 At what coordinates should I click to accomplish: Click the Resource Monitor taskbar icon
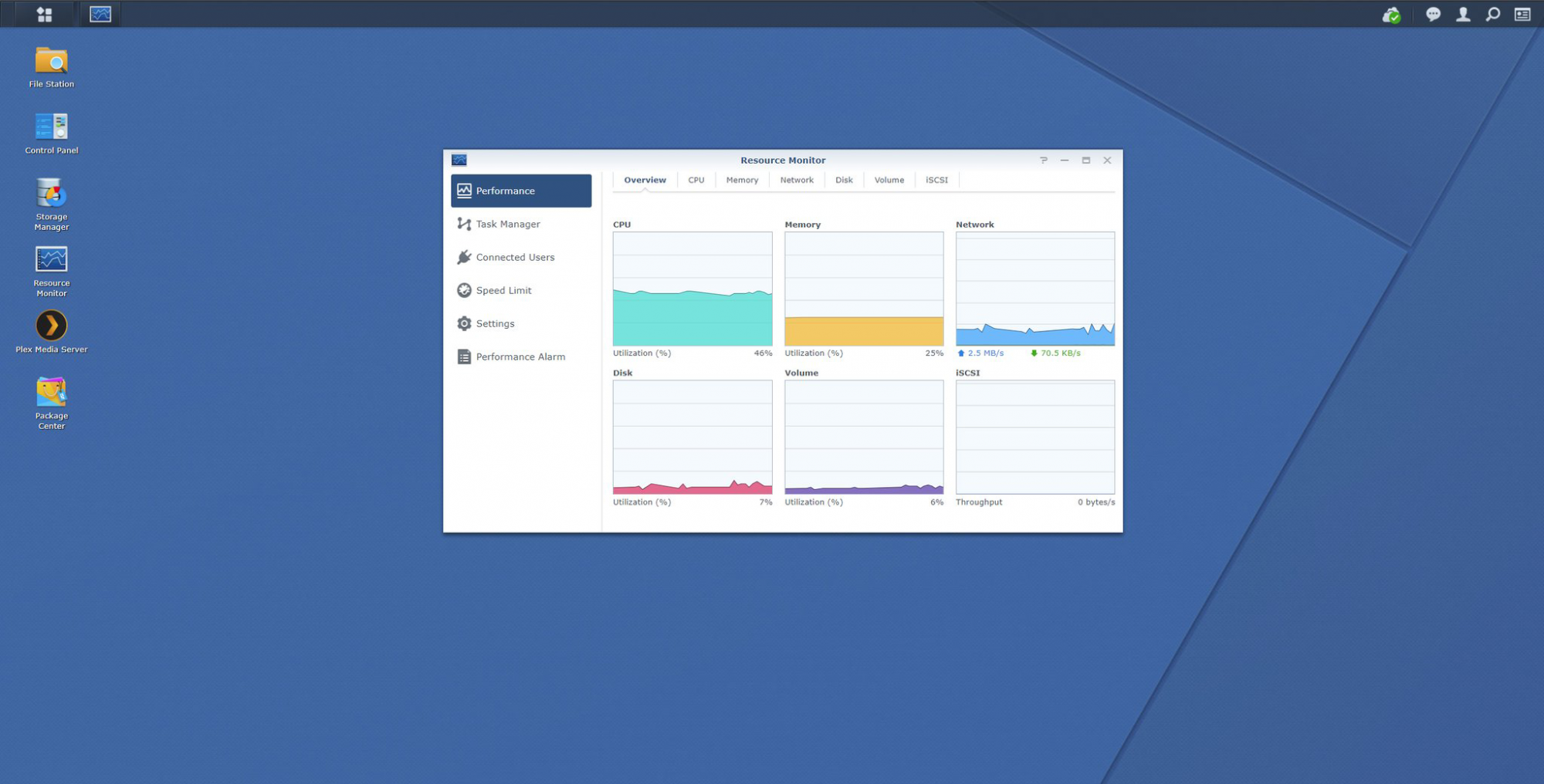pyautogui.click(x=100, y=14)
